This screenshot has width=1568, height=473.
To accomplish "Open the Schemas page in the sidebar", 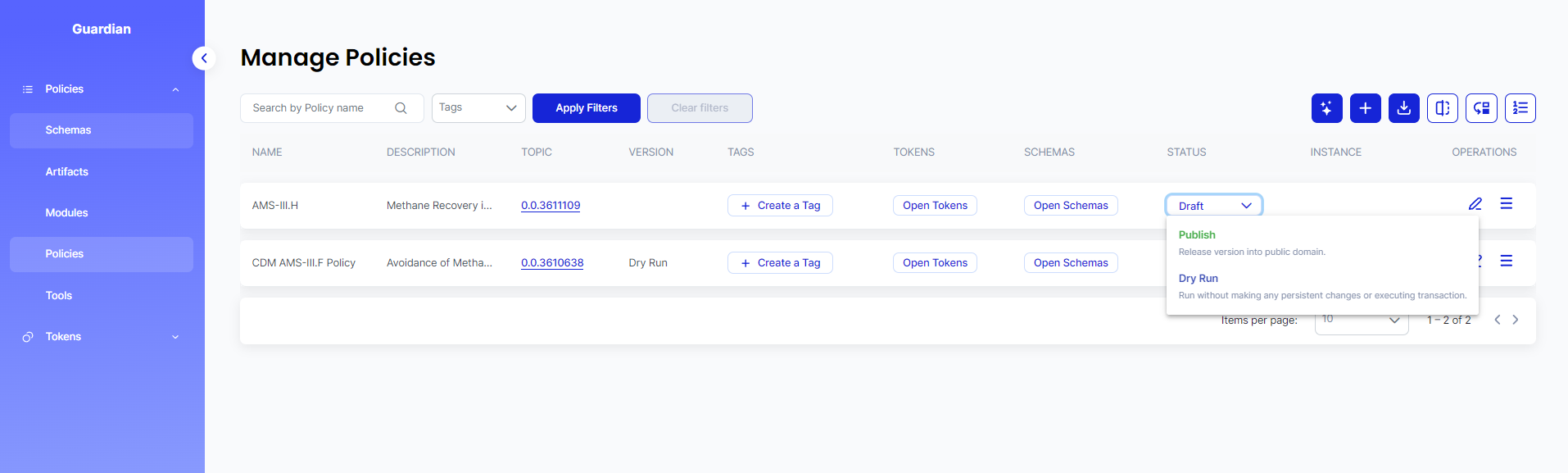I will click(68, 130).
